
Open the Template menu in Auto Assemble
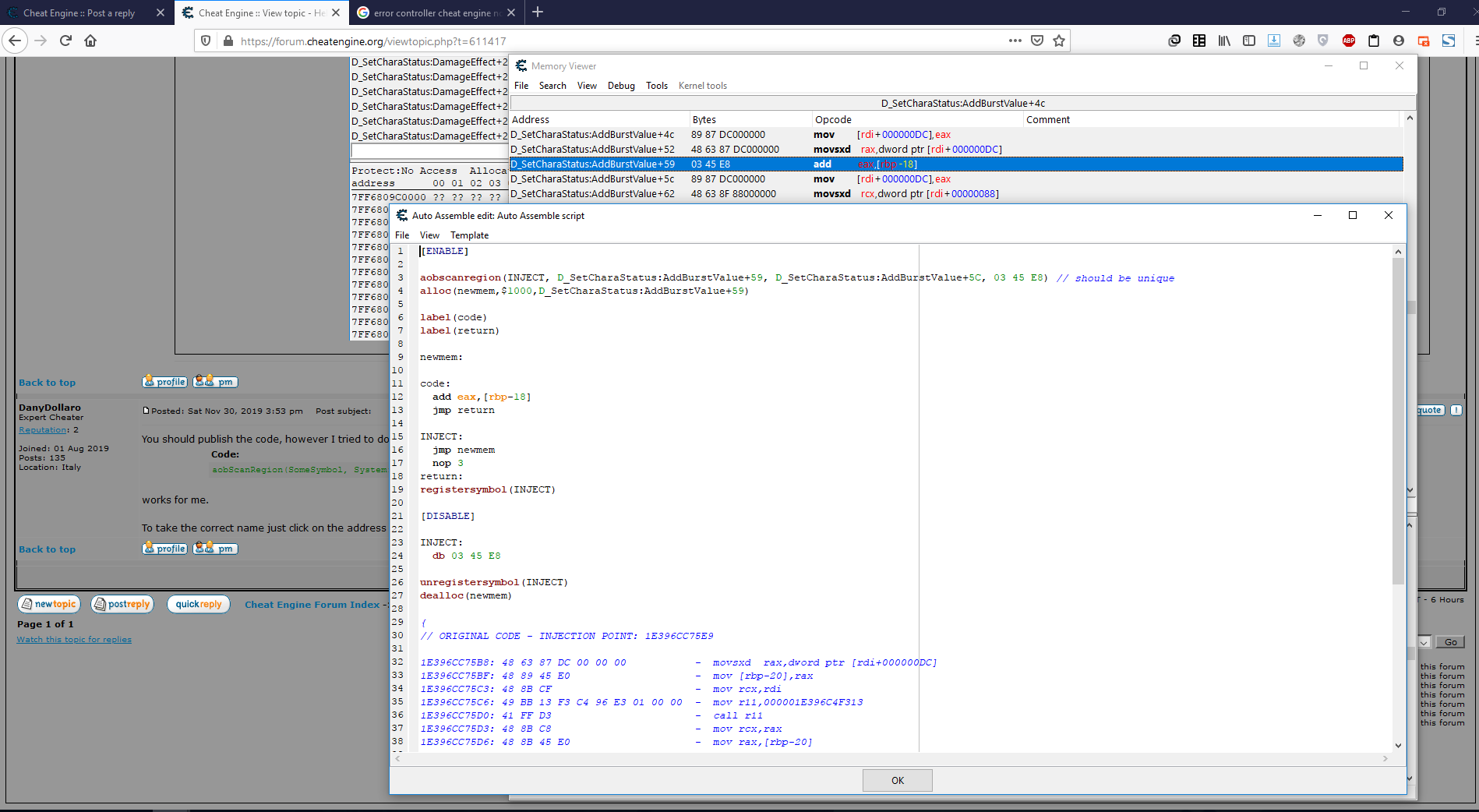pyautogui.click(x=469, y=235)
